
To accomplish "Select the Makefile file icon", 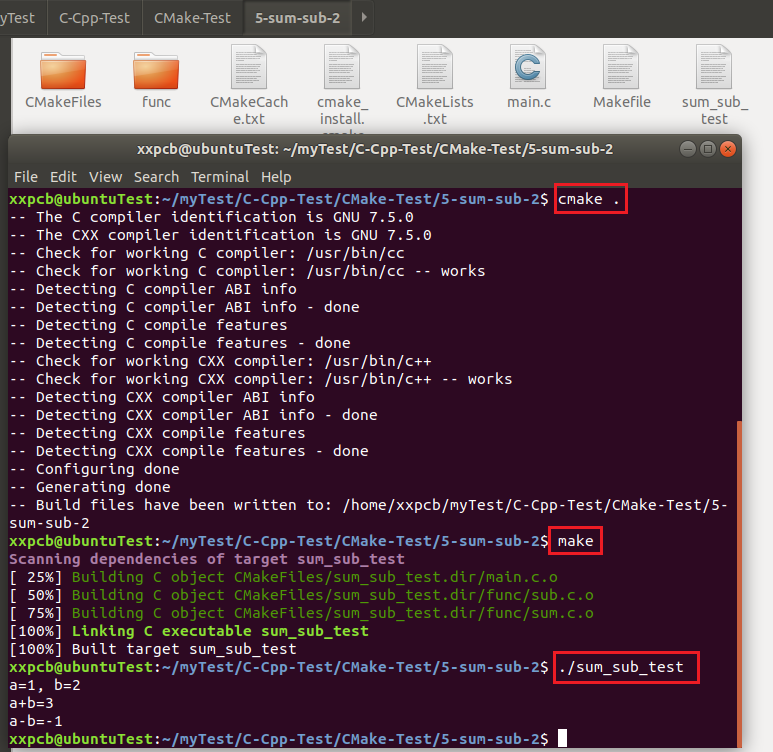I will pos(621,67).
